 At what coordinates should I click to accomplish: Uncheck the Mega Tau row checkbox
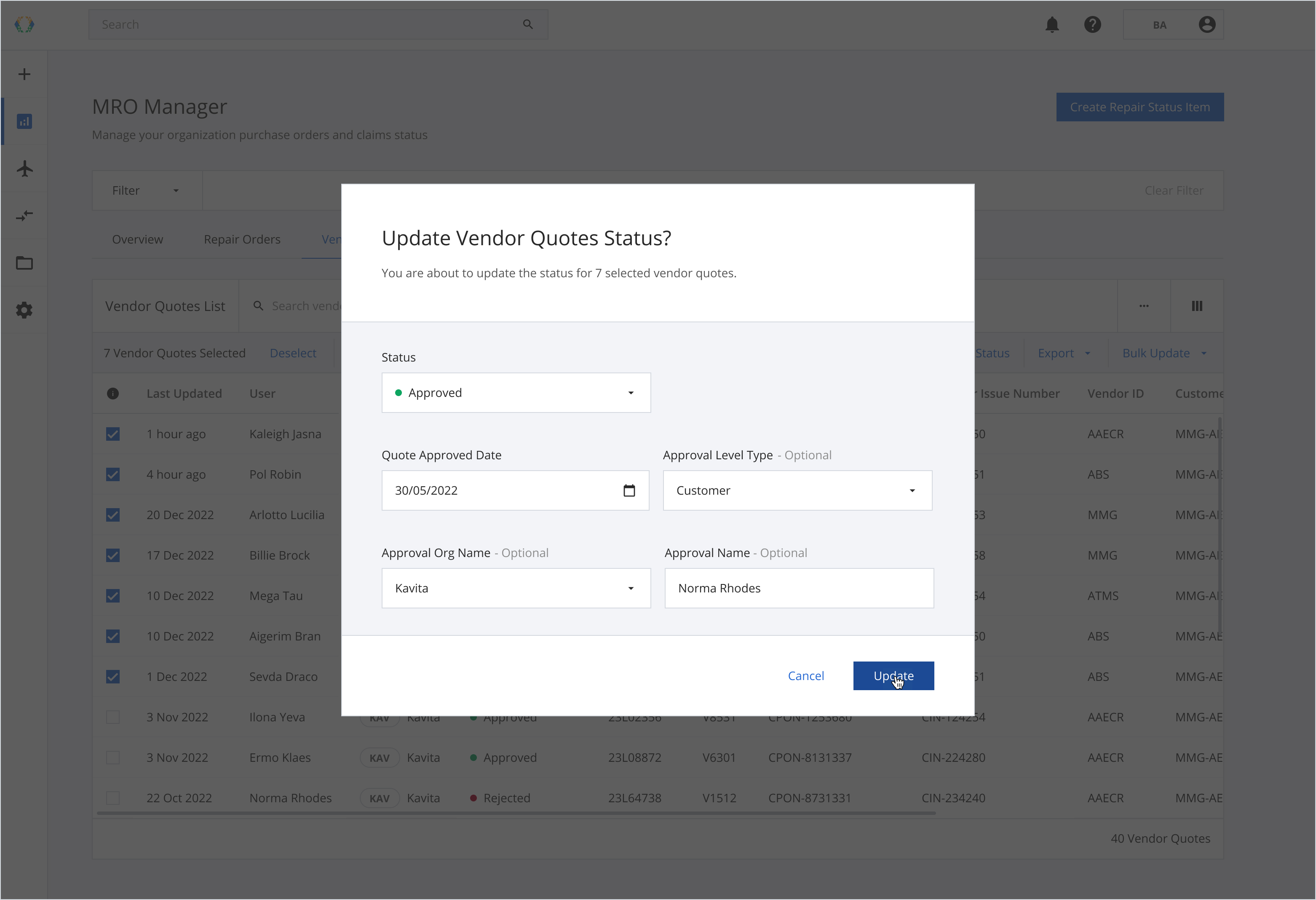coord(113,596)
